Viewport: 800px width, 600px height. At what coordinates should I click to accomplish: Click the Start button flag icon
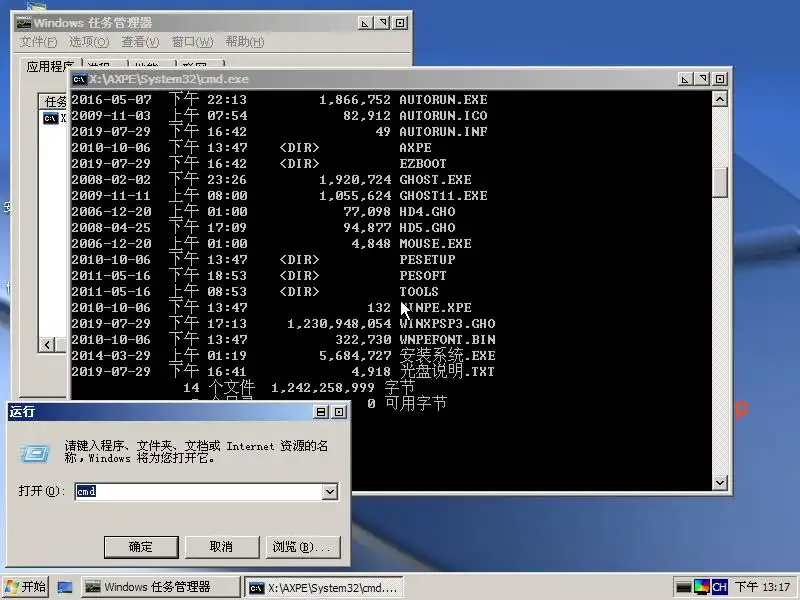pyautogui.click(x=11, y=586)
